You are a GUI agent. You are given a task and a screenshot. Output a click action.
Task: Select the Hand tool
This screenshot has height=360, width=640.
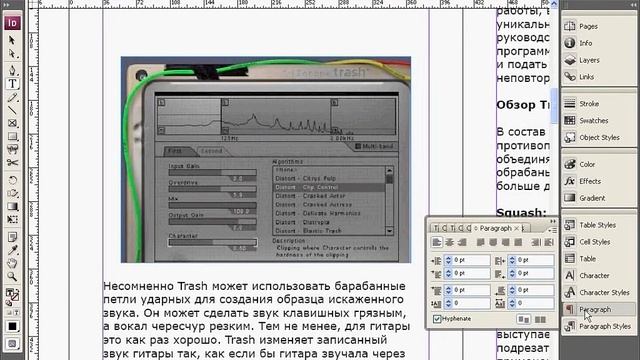click(12, 263)
